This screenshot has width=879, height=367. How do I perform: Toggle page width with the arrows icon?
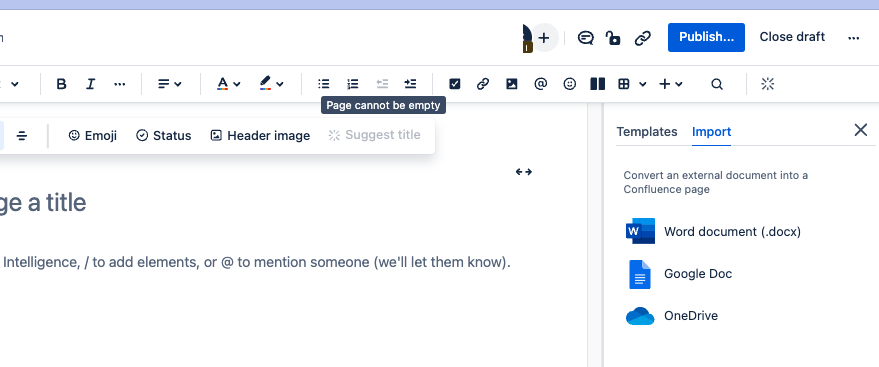[x=524, y=172]
